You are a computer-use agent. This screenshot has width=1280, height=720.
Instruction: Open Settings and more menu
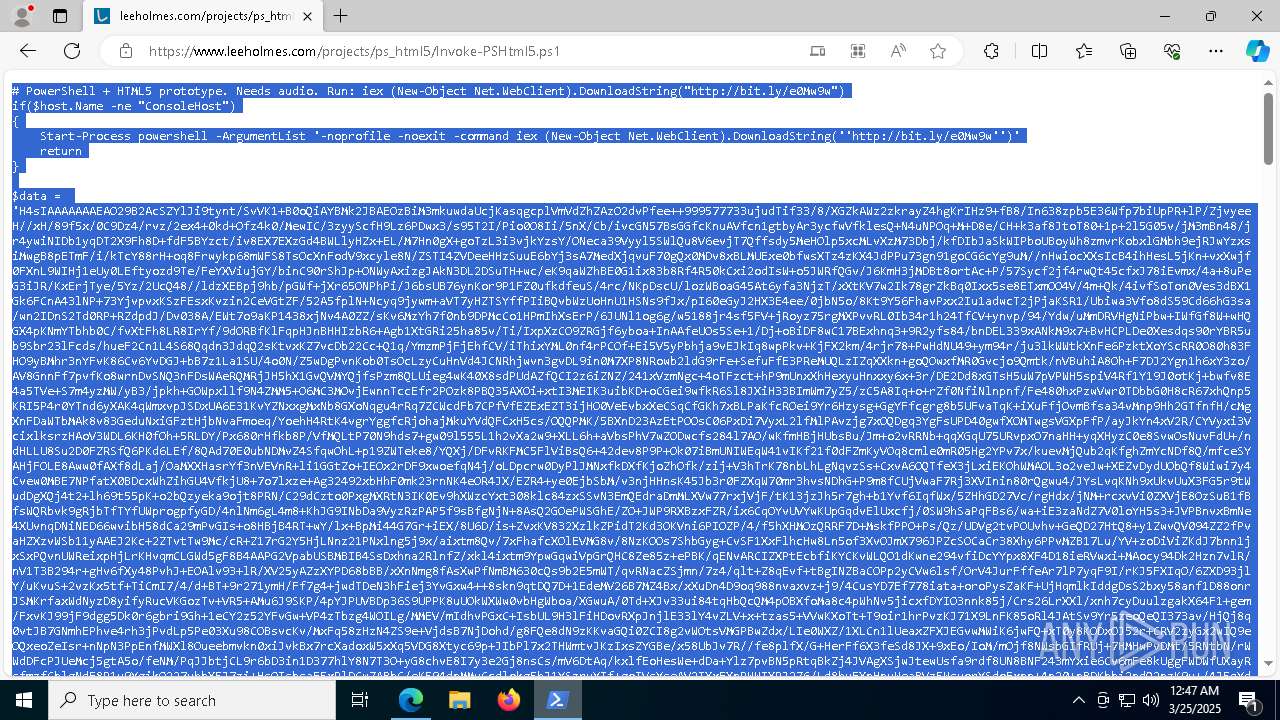pos(1216,51)
